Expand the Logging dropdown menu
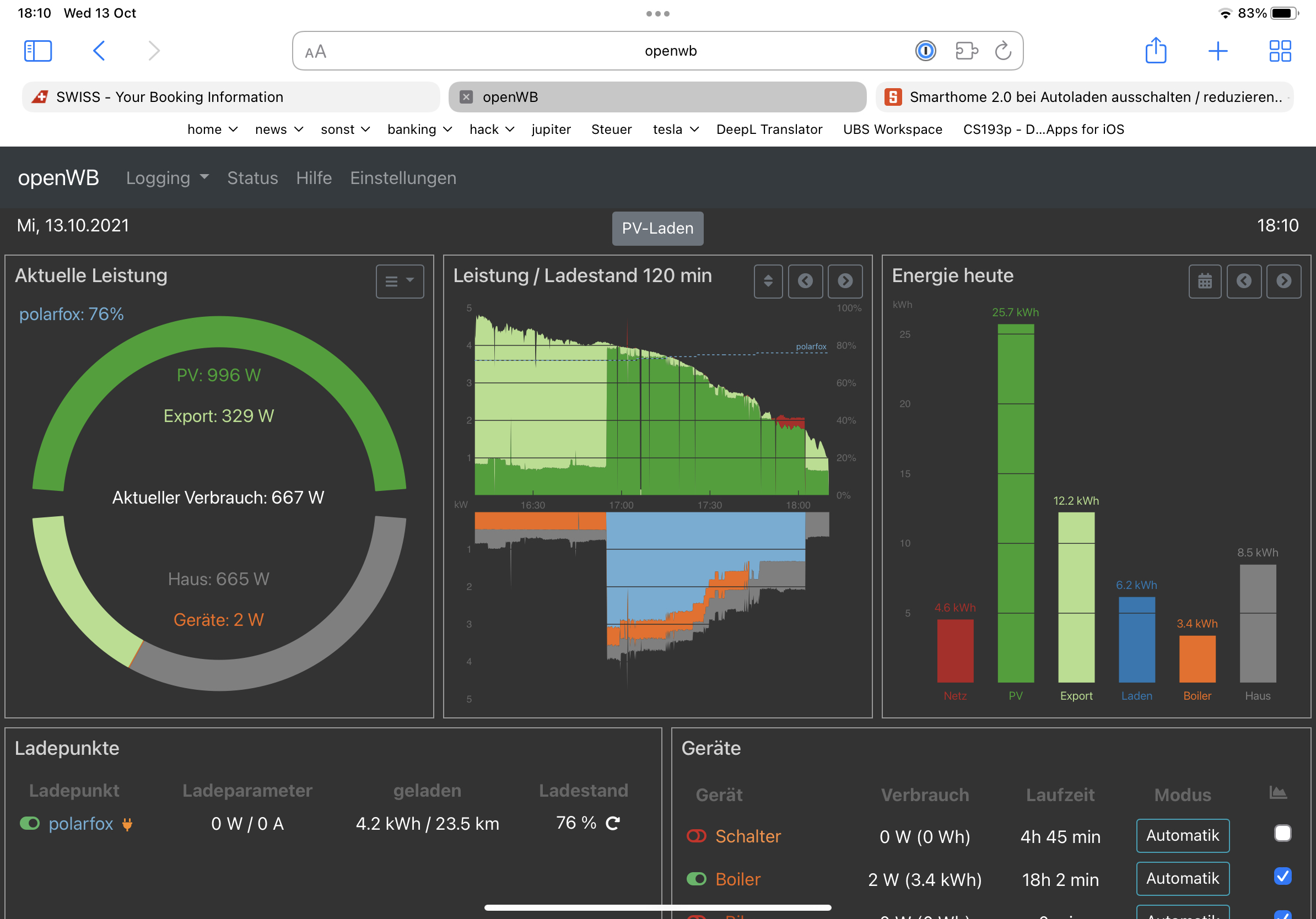The height and width of the screenshot is (919, 1316). (167, 178)
